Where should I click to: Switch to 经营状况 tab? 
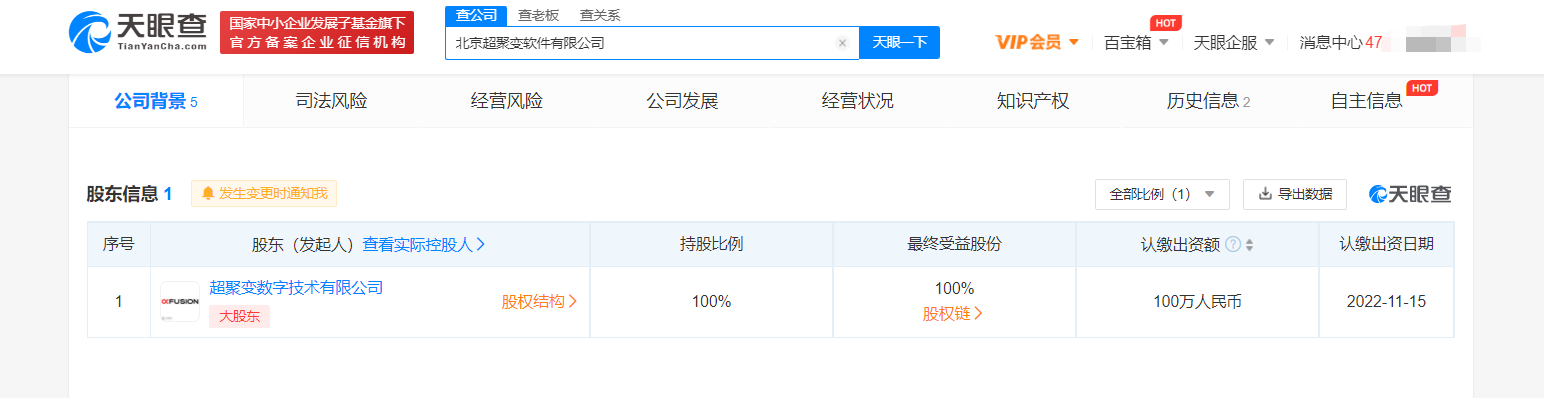857,101
